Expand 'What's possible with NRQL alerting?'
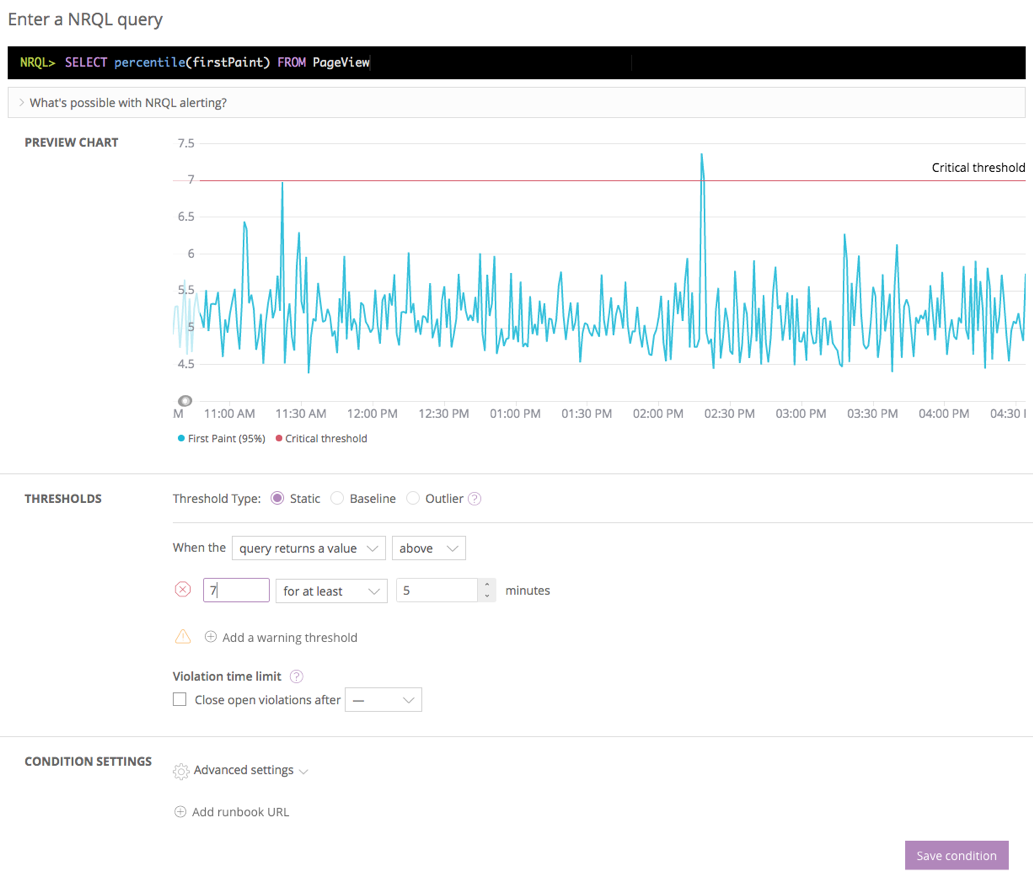The width and height of the screenshot is (1033, 874). [516, 103]
